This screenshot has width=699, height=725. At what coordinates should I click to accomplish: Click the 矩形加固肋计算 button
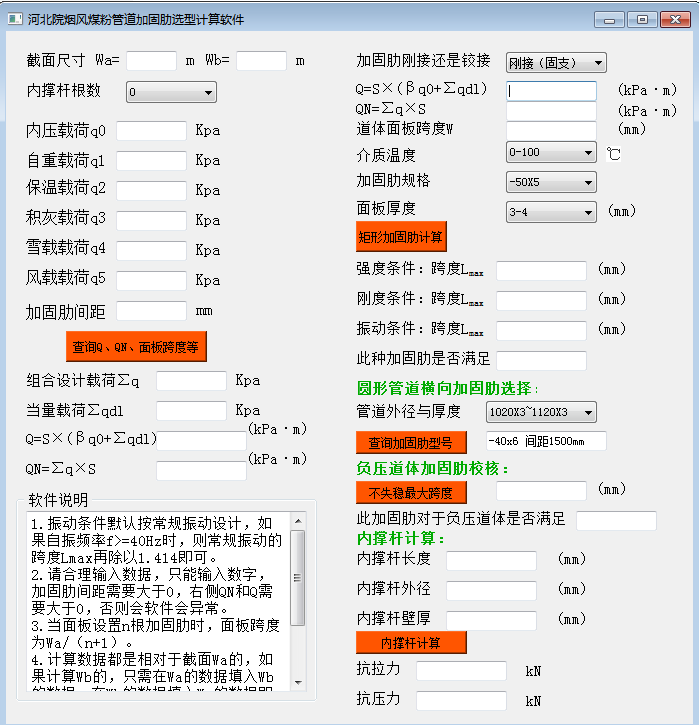pos(401,237)
